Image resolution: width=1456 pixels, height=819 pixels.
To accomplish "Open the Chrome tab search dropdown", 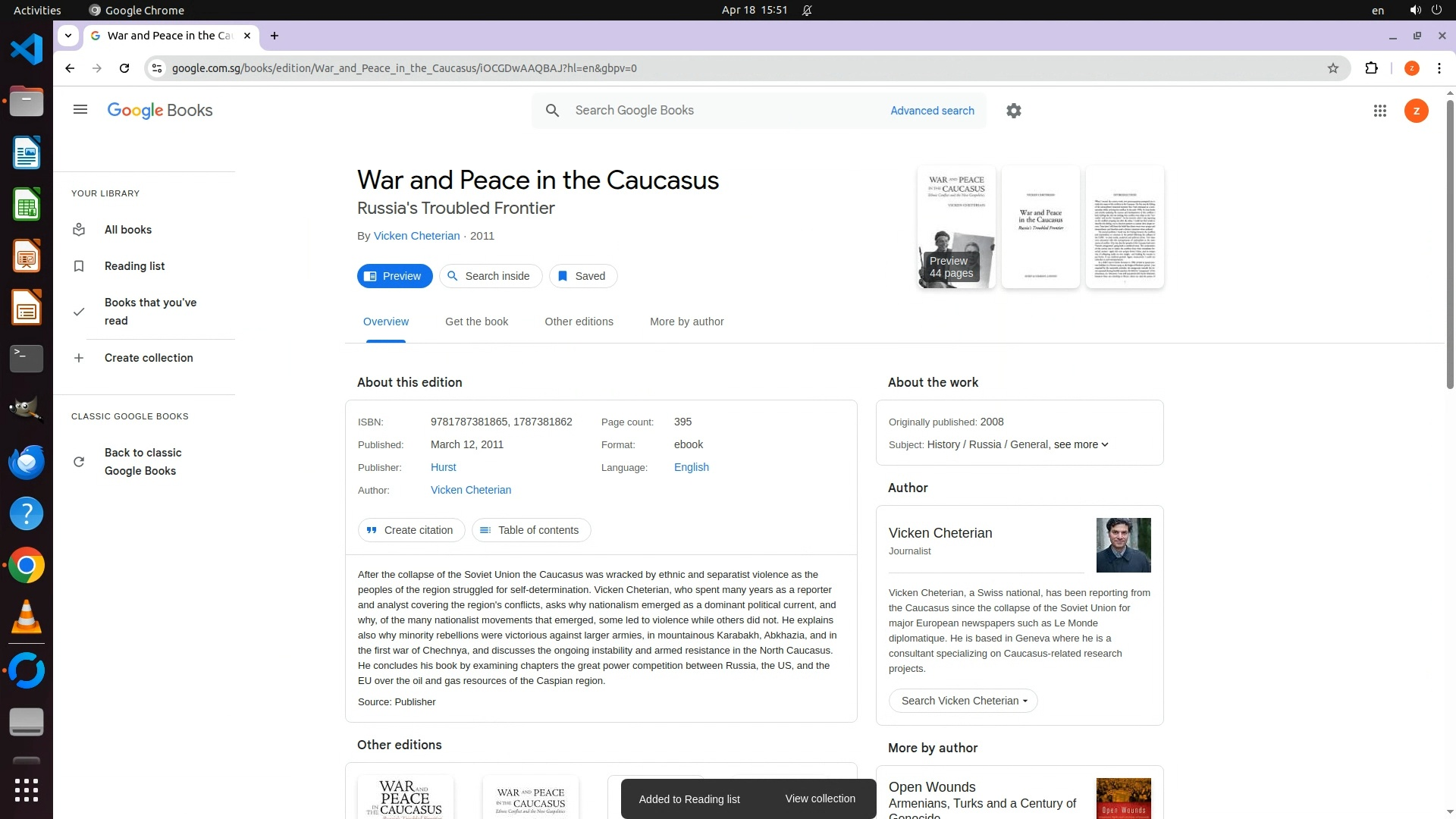I will [x=68, y=36].
